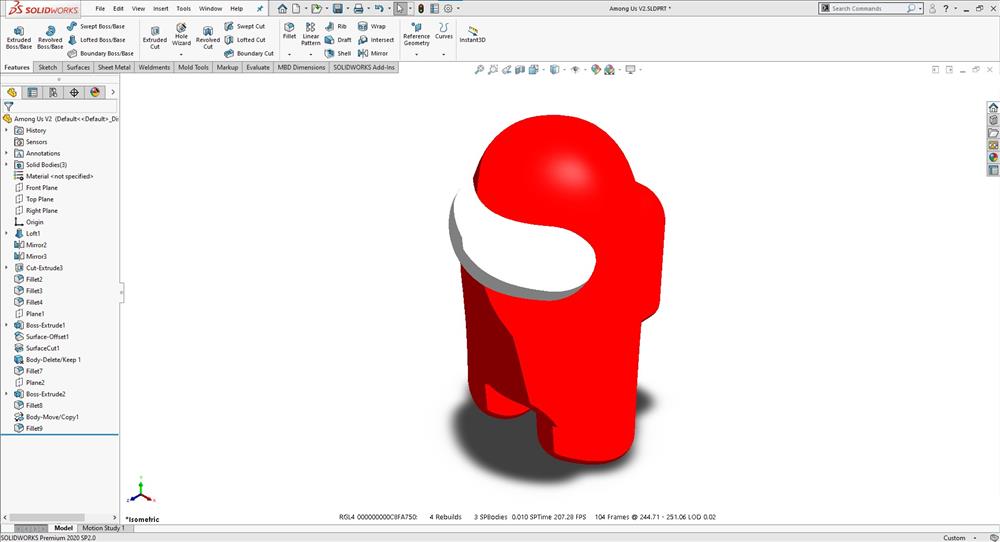Show more manager tabs chevron
This screenshot has height=542, width=1000.
tap(113, 92)
